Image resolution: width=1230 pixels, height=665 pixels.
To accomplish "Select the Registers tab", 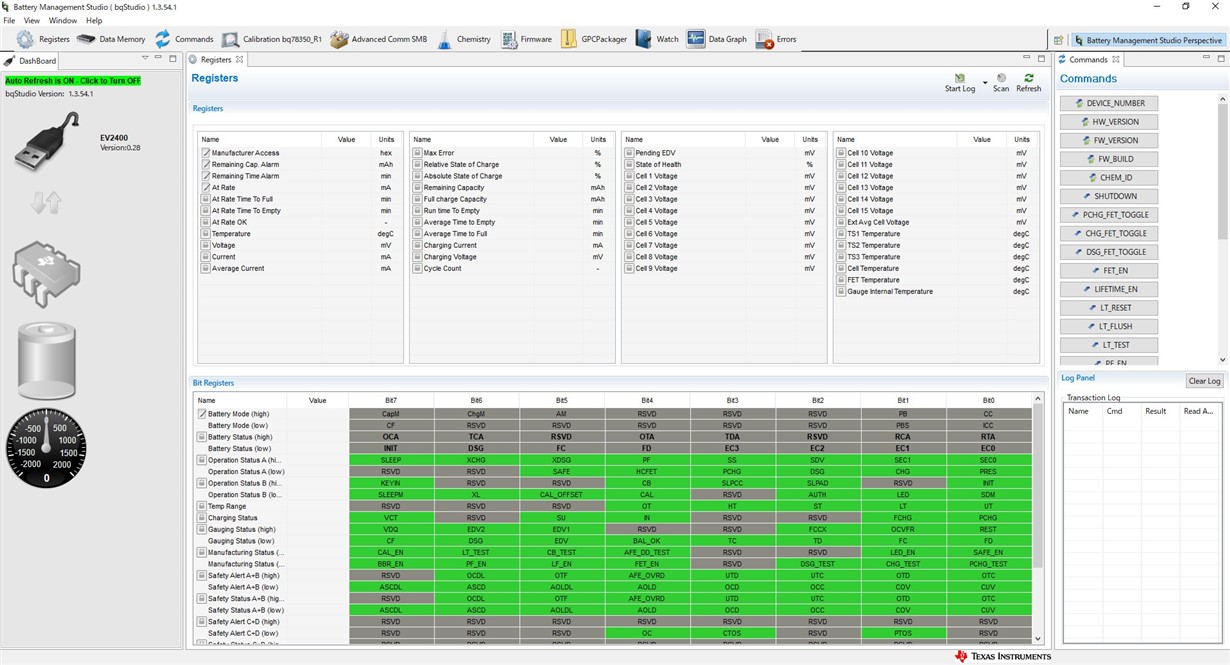I will pyautogui.click(x=216, y=60).
